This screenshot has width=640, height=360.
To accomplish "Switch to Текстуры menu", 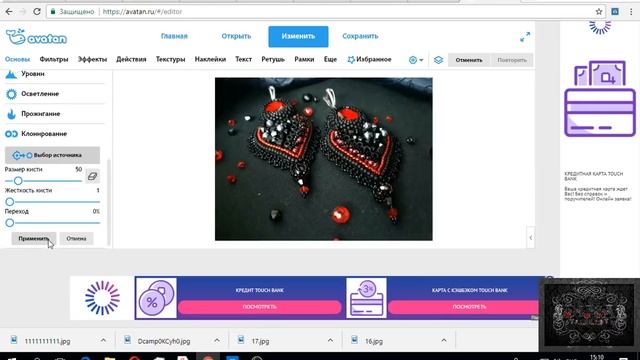I will pyautogui.click(x=171, y=59).
